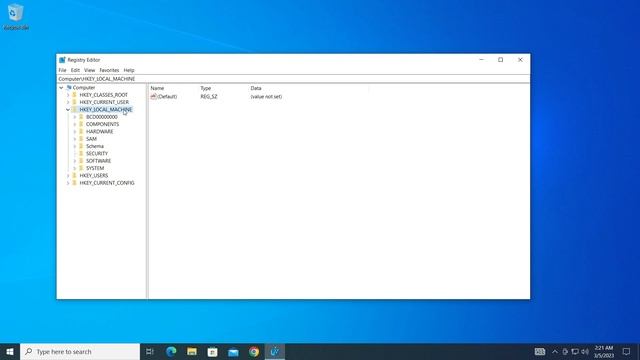The height and width of the screenshot is (360, 640).
Task: Select the SYSTEM key label
Action: coord(95,169)
